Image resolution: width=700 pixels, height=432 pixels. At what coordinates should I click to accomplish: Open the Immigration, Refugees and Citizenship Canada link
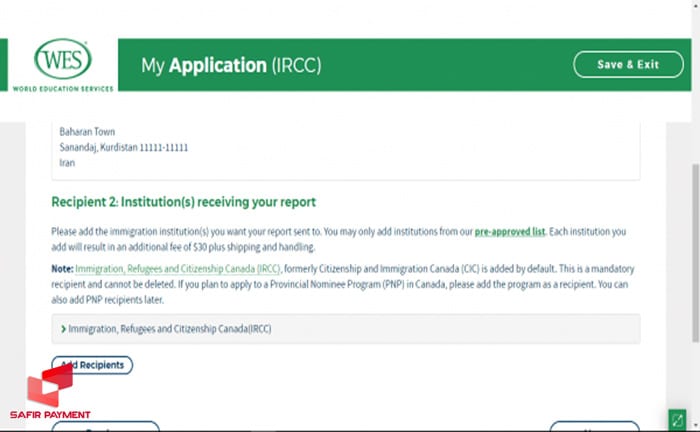pyautogui.click(x=179, y=270)
